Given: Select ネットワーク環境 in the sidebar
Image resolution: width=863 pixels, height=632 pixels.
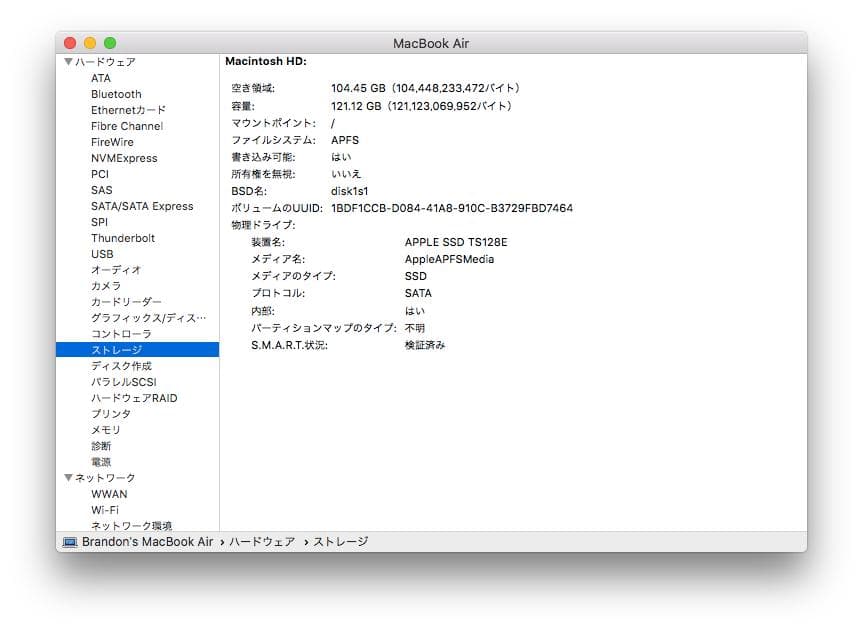Looking at the screenshot, I should click(132, 525).
